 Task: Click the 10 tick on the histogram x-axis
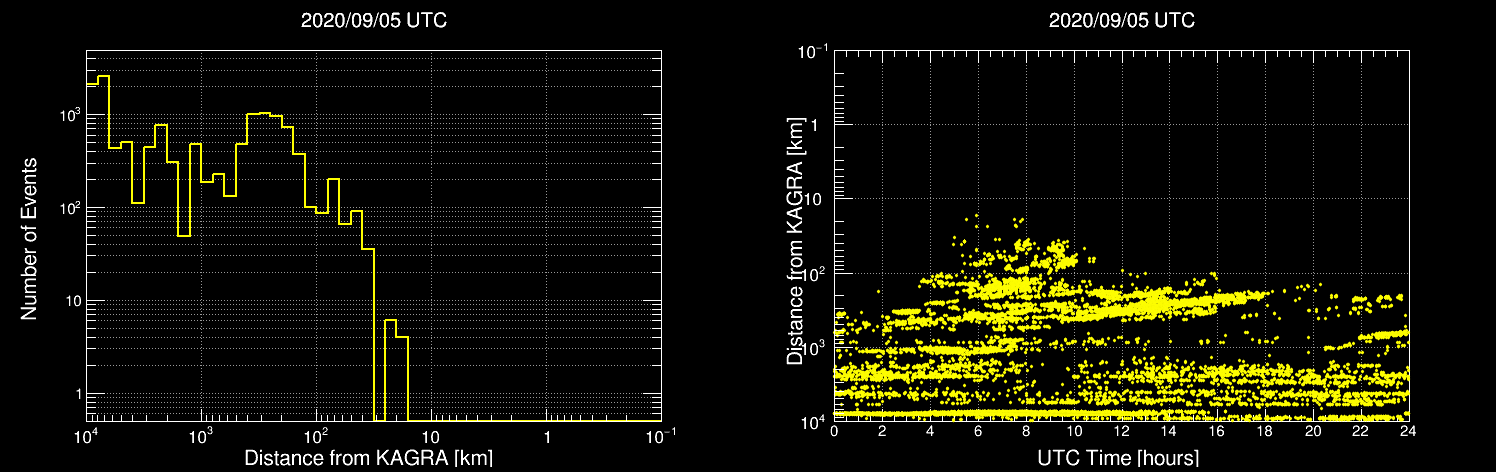click(x=431, y=437)
